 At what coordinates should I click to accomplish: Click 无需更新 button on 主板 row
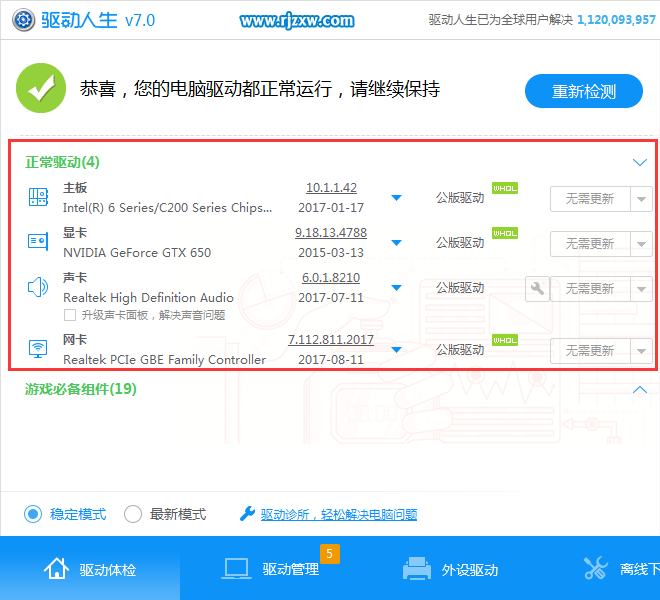pos(590,199)
